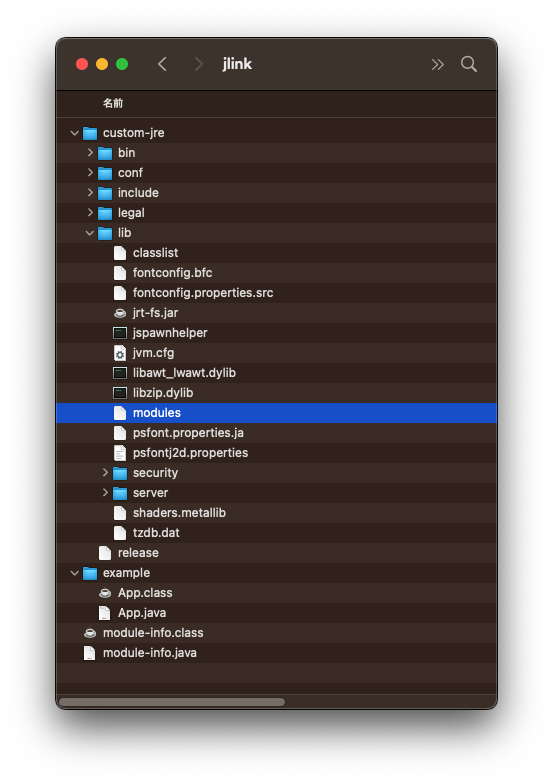Expand the server folder

tap(105, 492)
